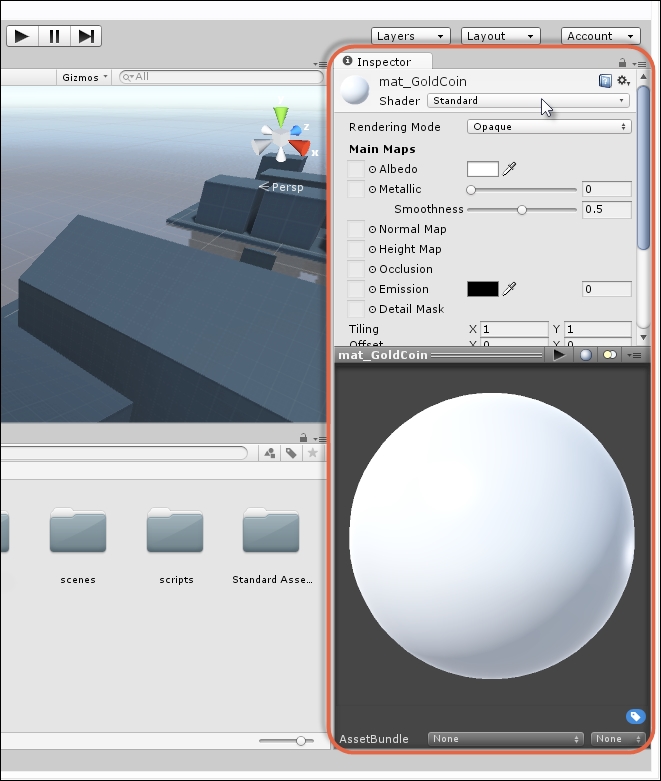Click the Normal Map texture slot

pos(356,229)
